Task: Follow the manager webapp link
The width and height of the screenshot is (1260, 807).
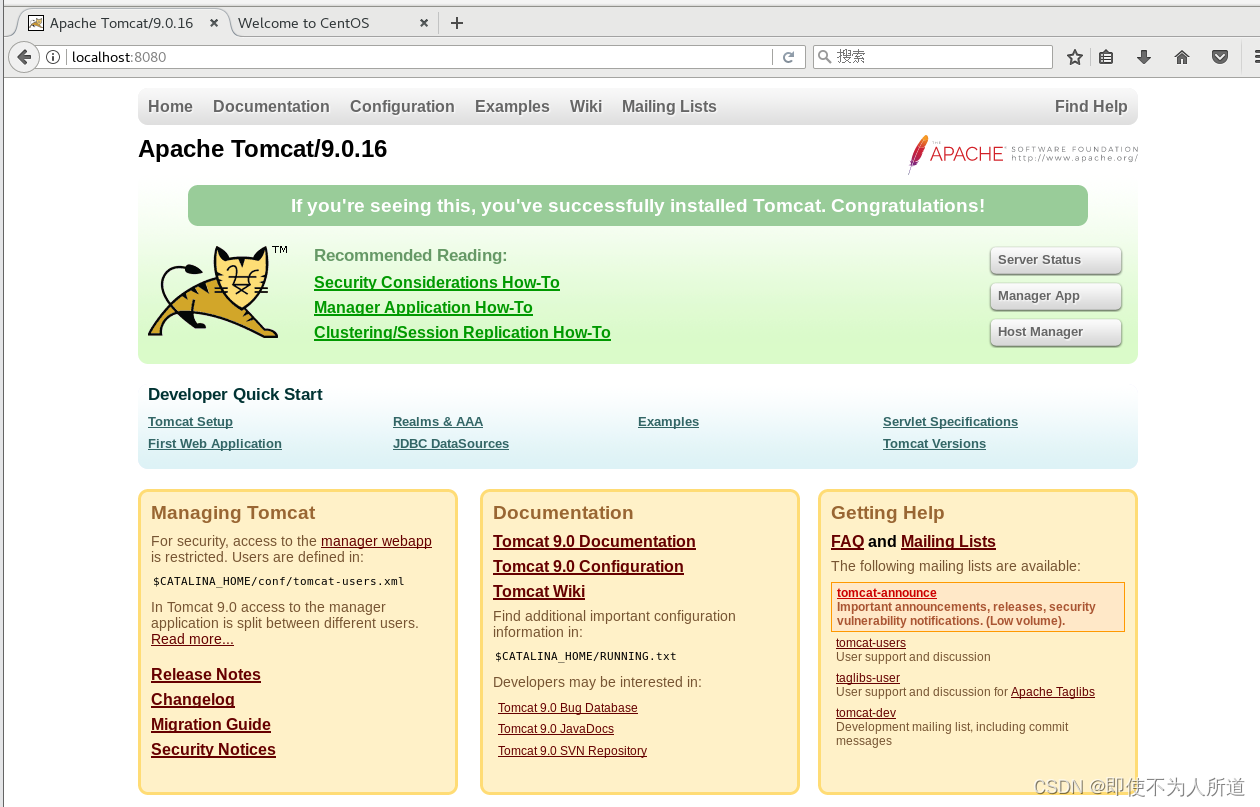Action: pyautogui.click(x=376, y=541)
